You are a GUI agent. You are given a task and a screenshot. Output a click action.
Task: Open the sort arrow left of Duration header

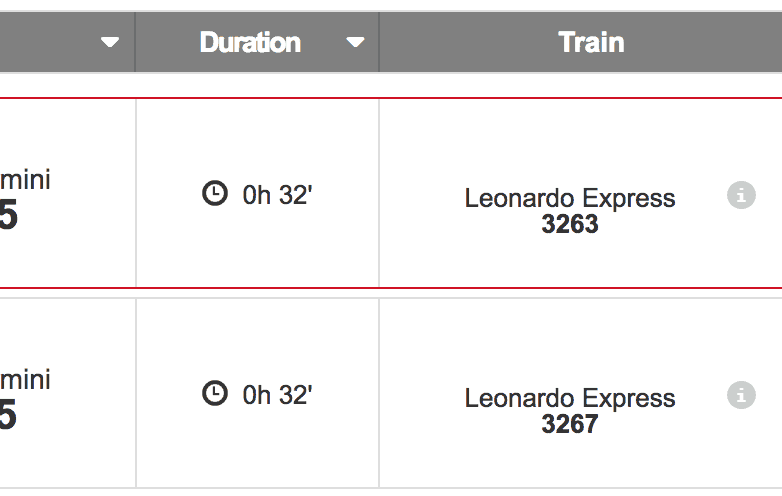[x=110, y=42]
